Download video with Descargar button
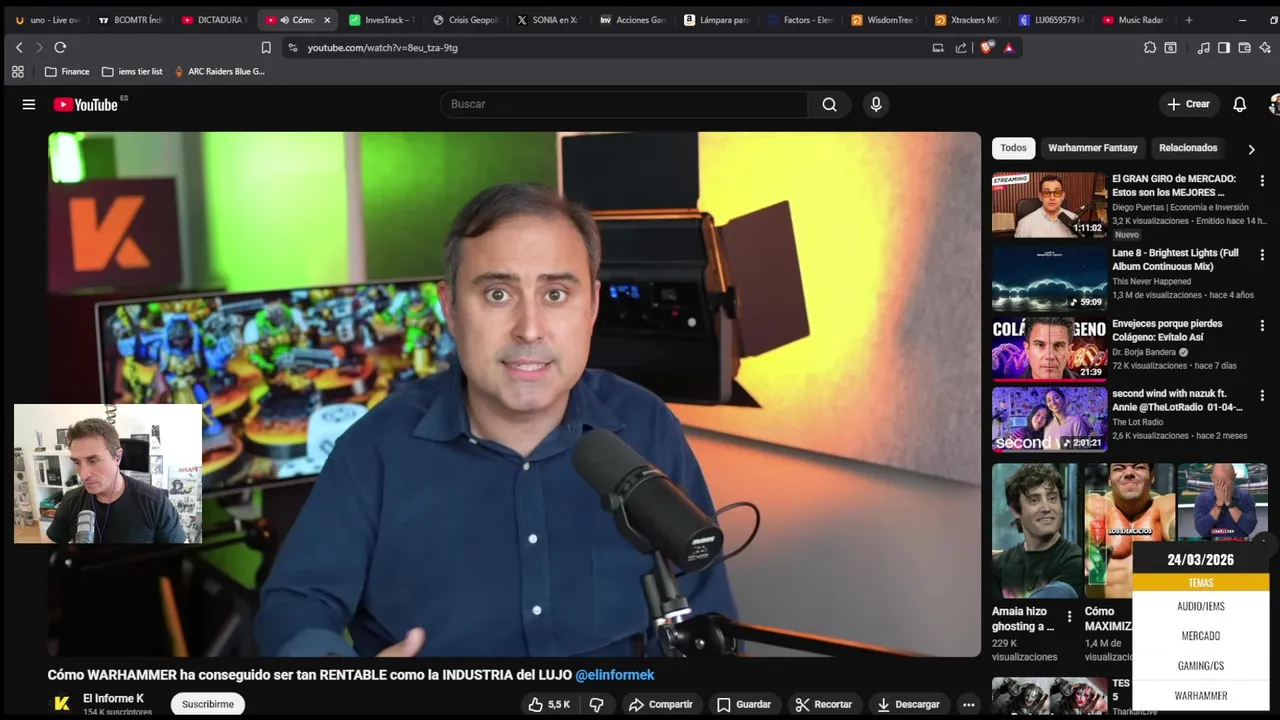The height and width of the screenshot is (720, 1280). [908, 704]
